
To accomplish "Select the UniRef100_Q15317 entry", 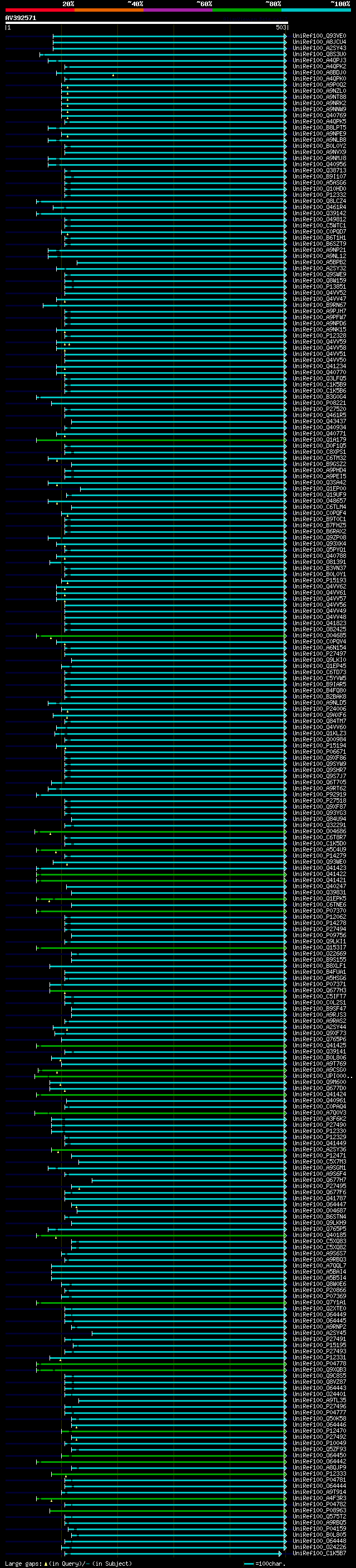I will click(319, 947).
